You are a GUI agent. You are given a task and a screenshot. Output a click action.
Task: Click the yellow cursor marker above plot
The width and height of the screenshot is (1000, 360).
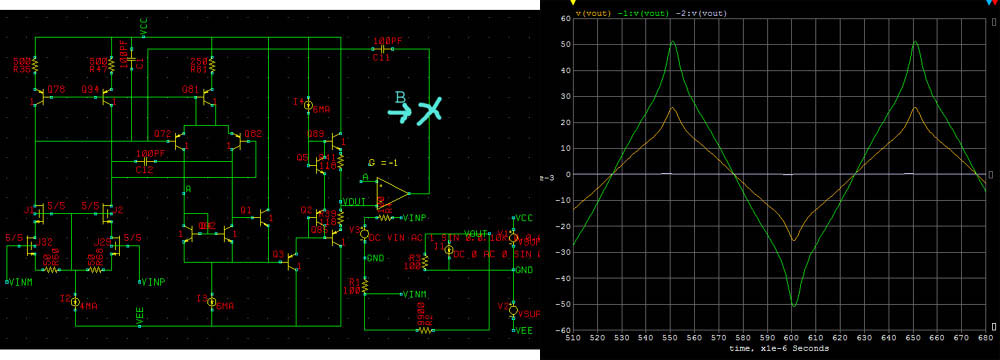point(572,3)
